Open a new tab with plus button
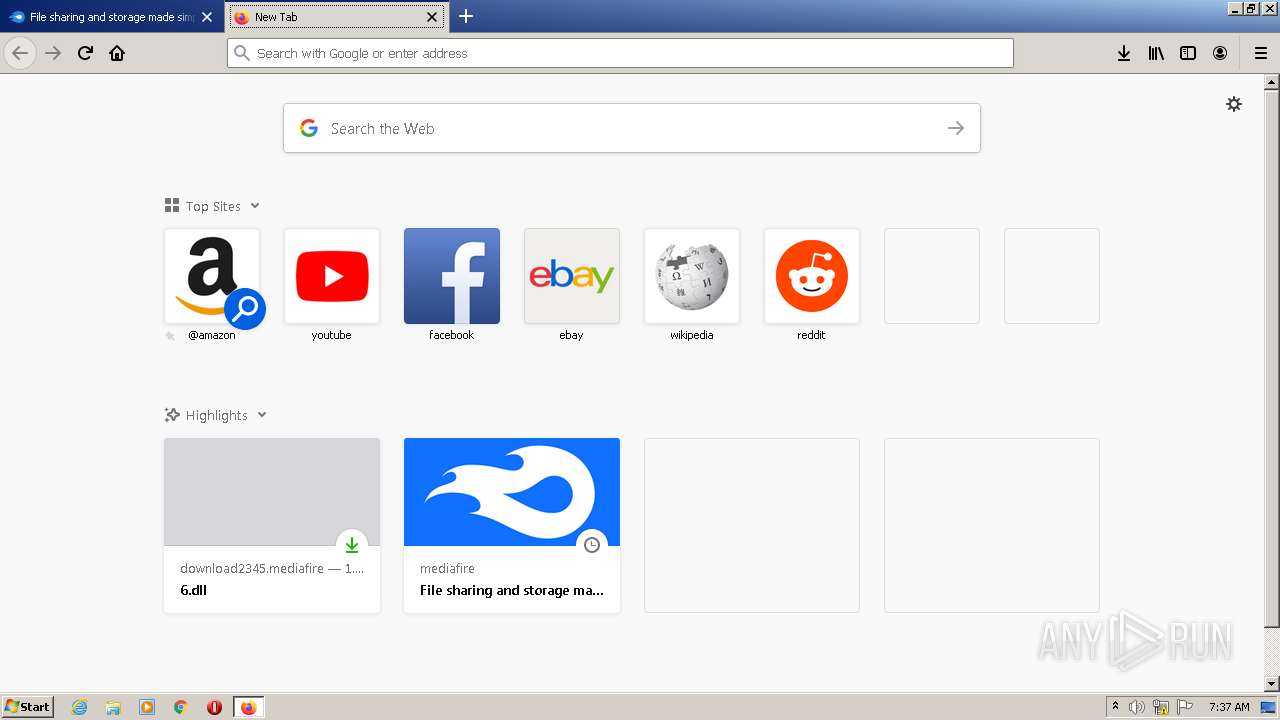Screen dimensions: 1280x720 (x=466, y=16)
